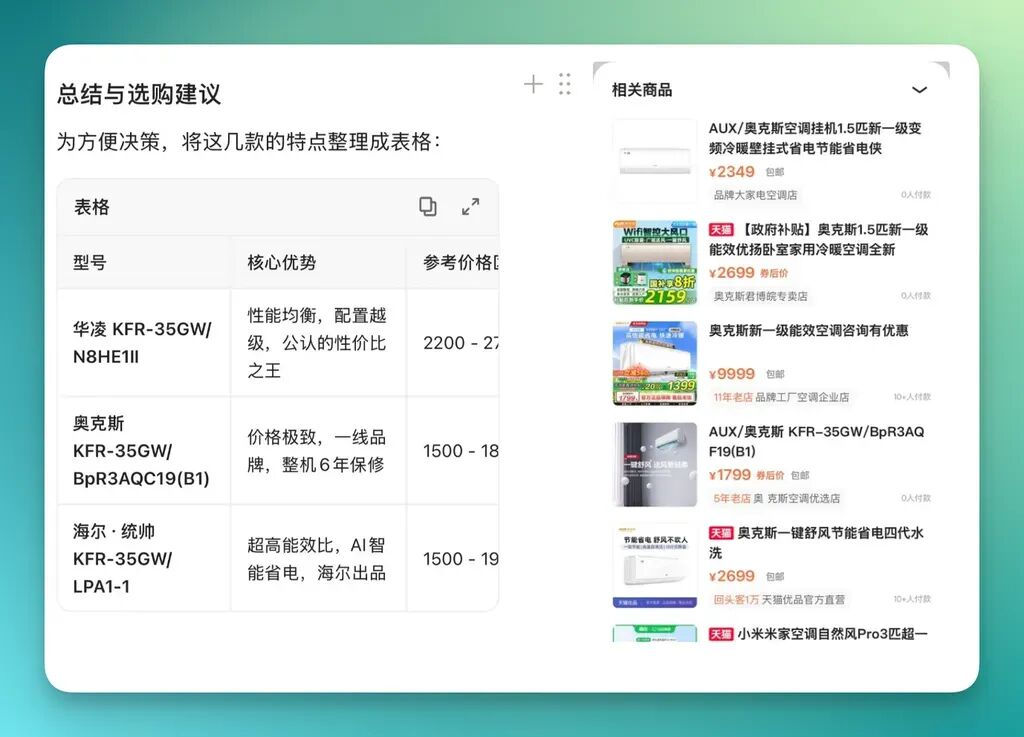Open the KFR-35GW/BpR3AQF19(B1) product image
Viewport: 1024px width, 737px height.
(x=654, y=464)
